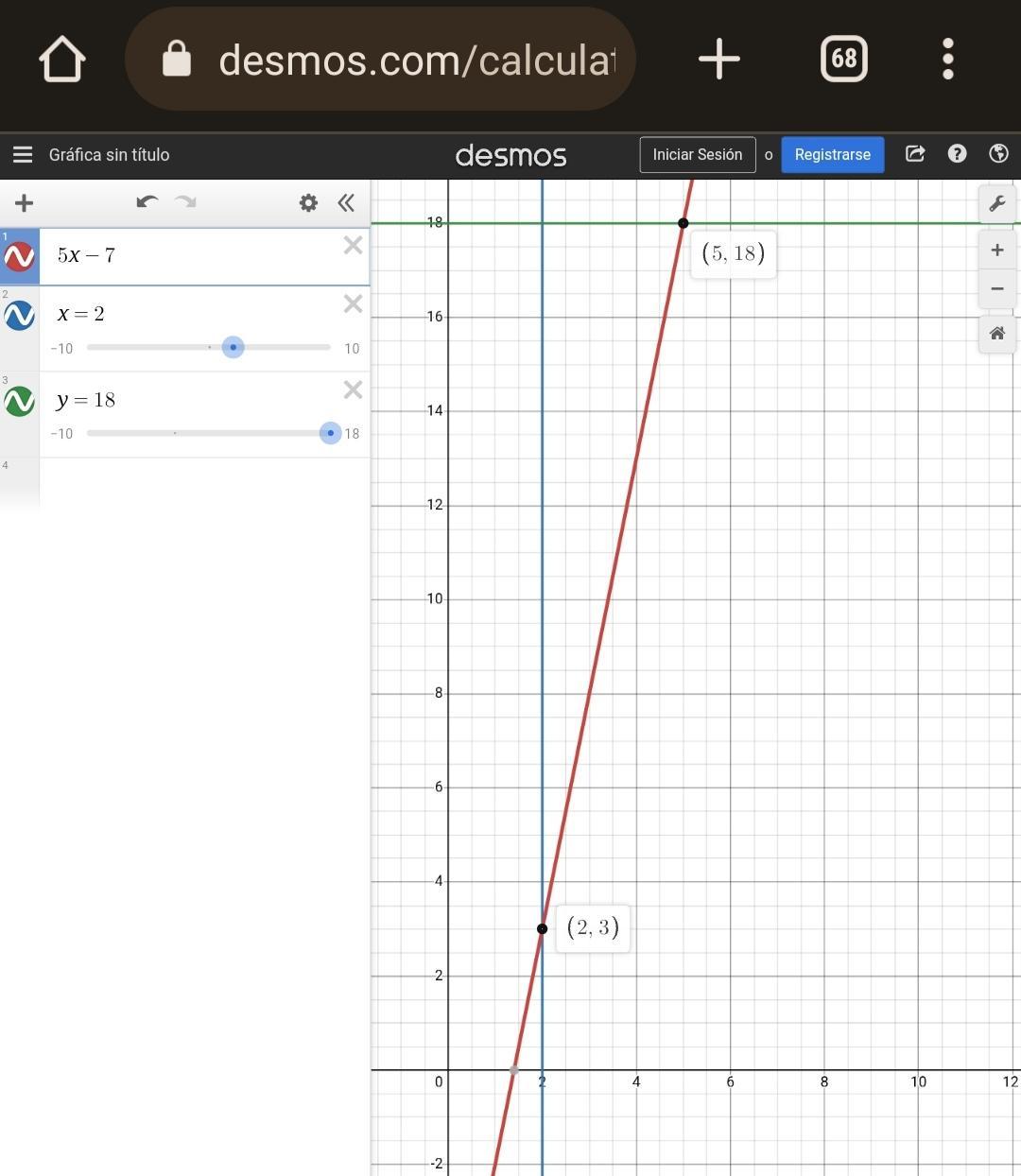Open a new browser tab
Image resolution: width=1021 pixels, height=1176 pixels.
click(x=718, y=59)
